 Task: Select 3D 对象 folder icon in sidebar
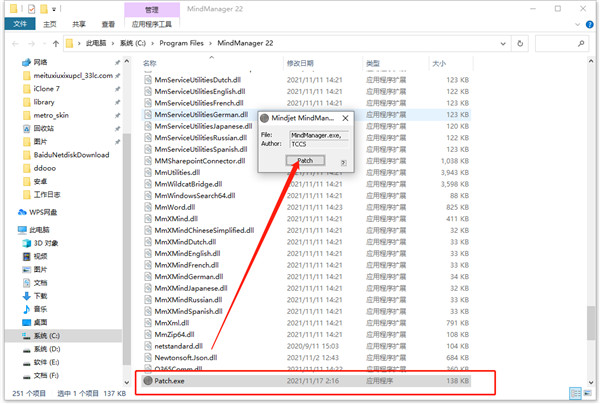(27, 243)
